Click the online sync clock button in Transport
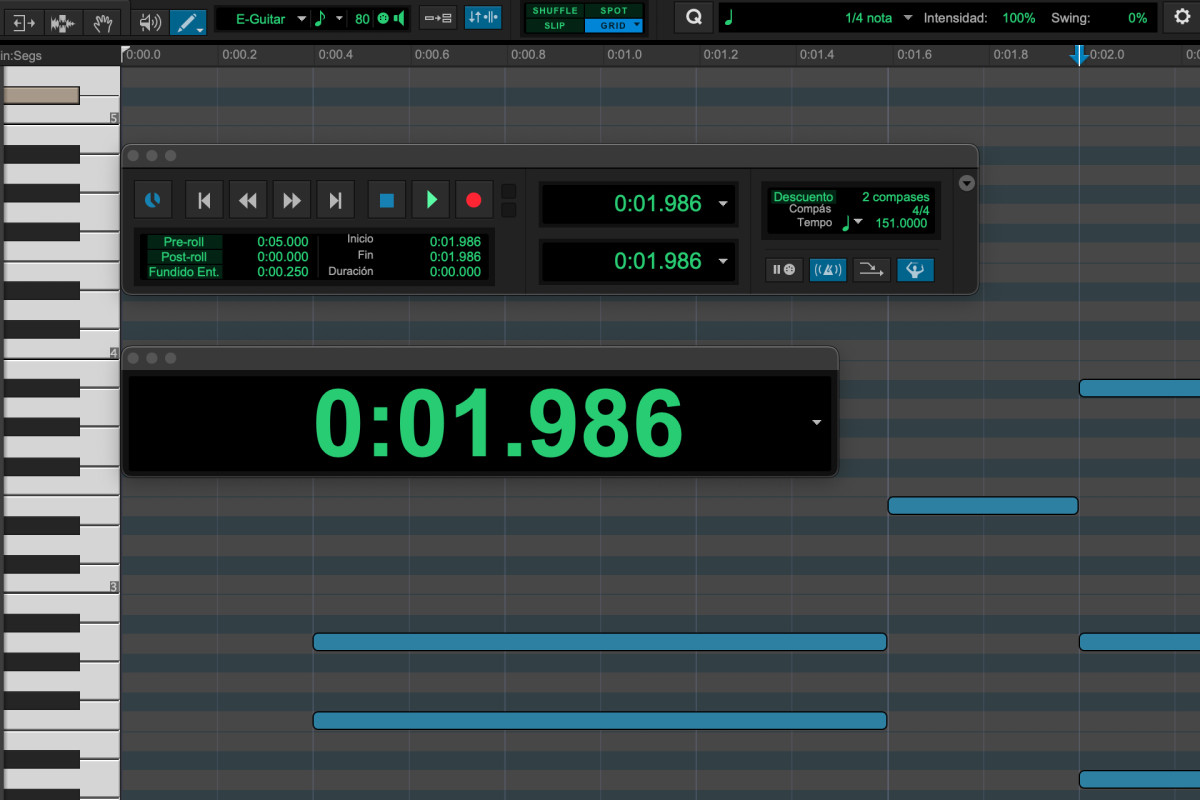Screen dimensions: 1200x800 pos(153,200)
